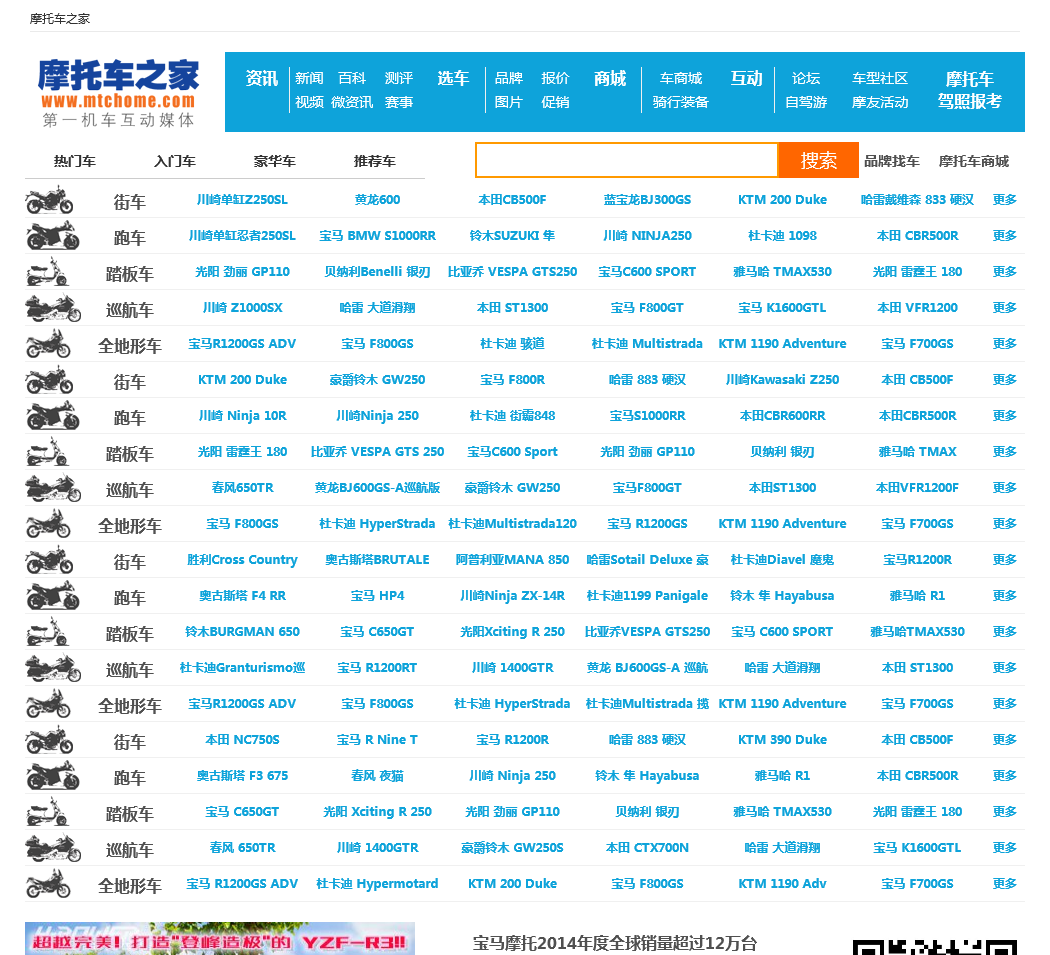Image resolution: width=1050 pixels, height=955 pixels.
Task: Open 更多 in the 川崎 Z1000SX row
Action: point(1004,308)
